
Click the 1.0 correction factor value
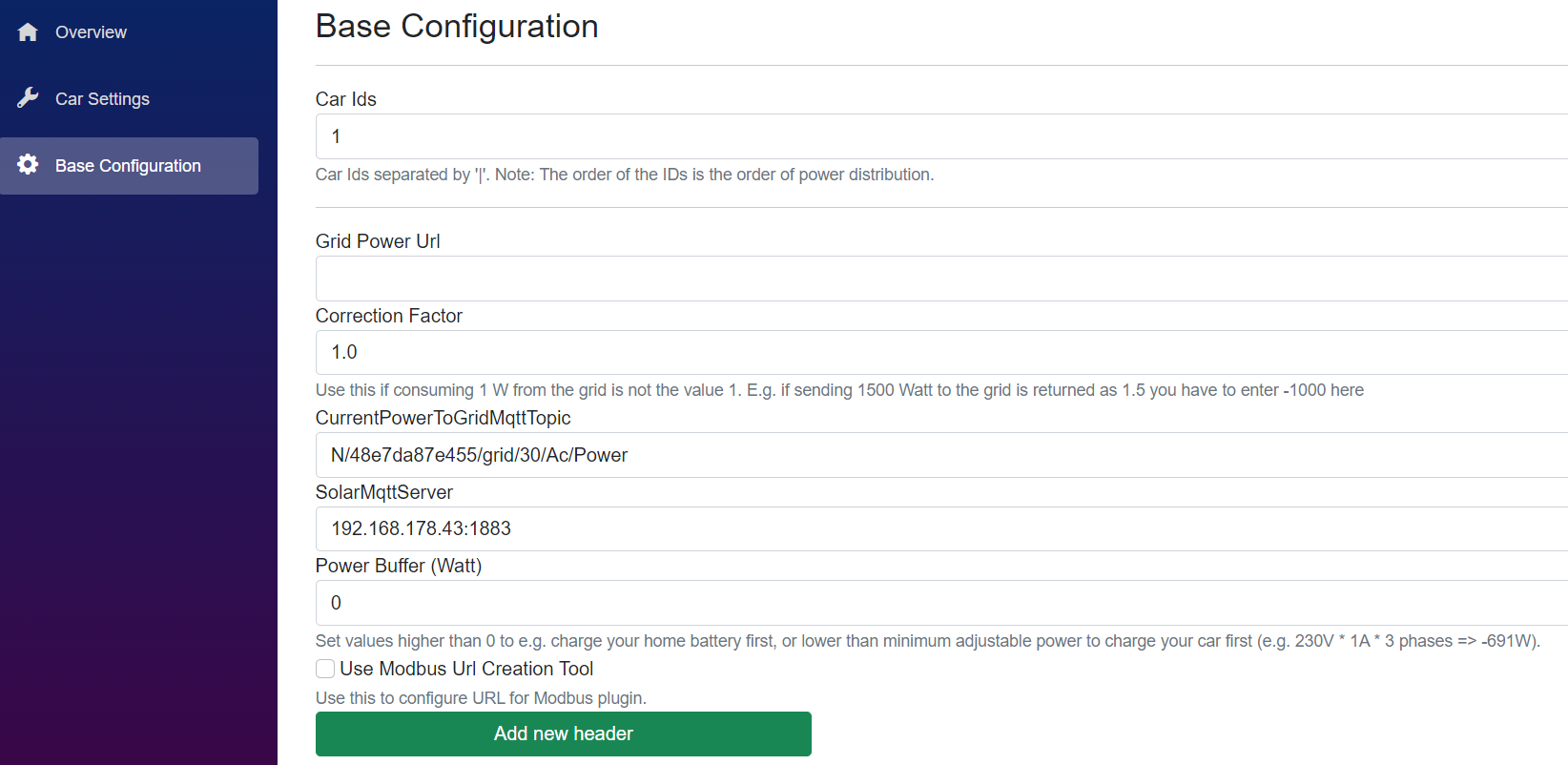pos(343,352)
